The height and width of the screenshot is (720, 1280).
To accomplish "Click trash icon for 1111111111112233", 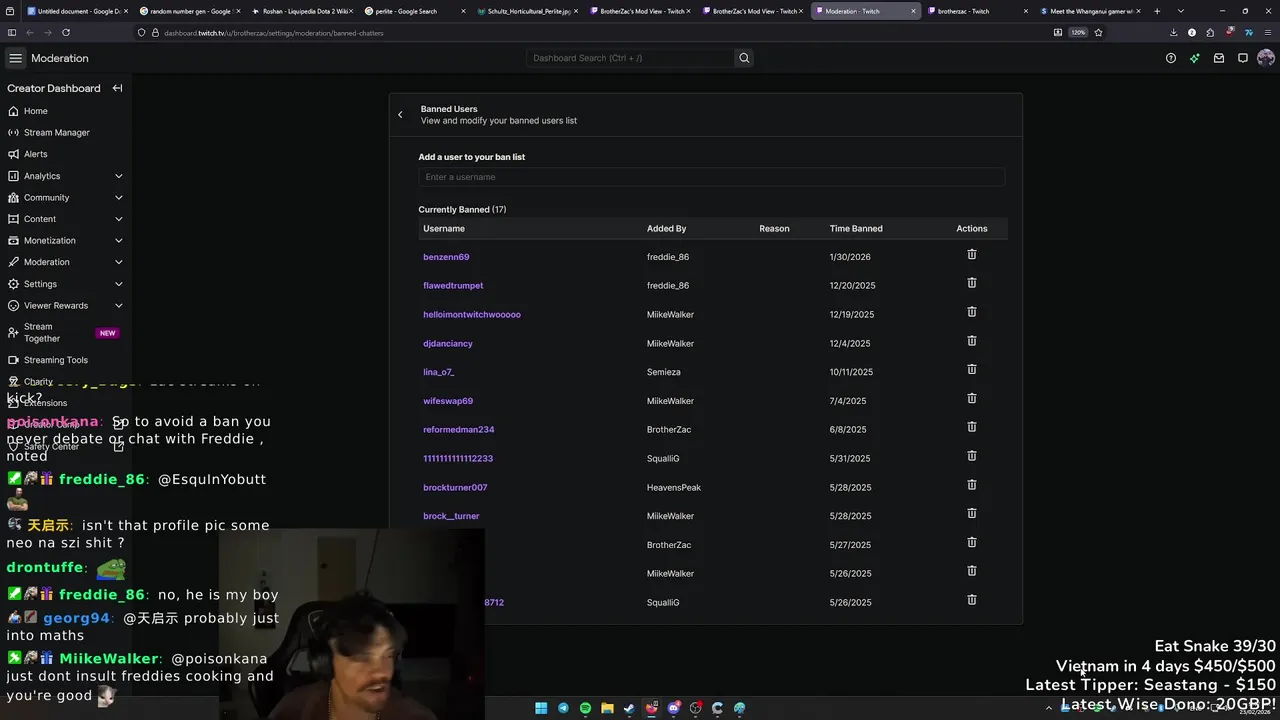I will pyautogui.click(x=971, y=457).
